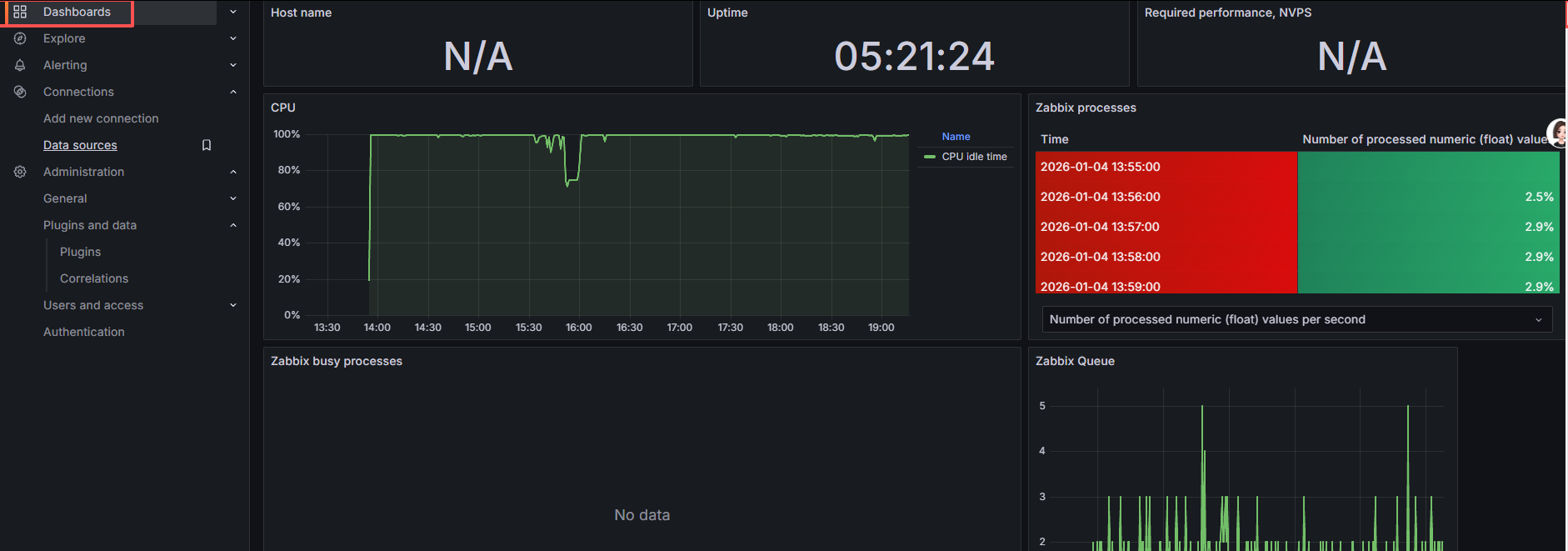This screenshot has height=551, width=1568.
Task: Collapse the Administration section chevron
Action: tap(233, 172)
